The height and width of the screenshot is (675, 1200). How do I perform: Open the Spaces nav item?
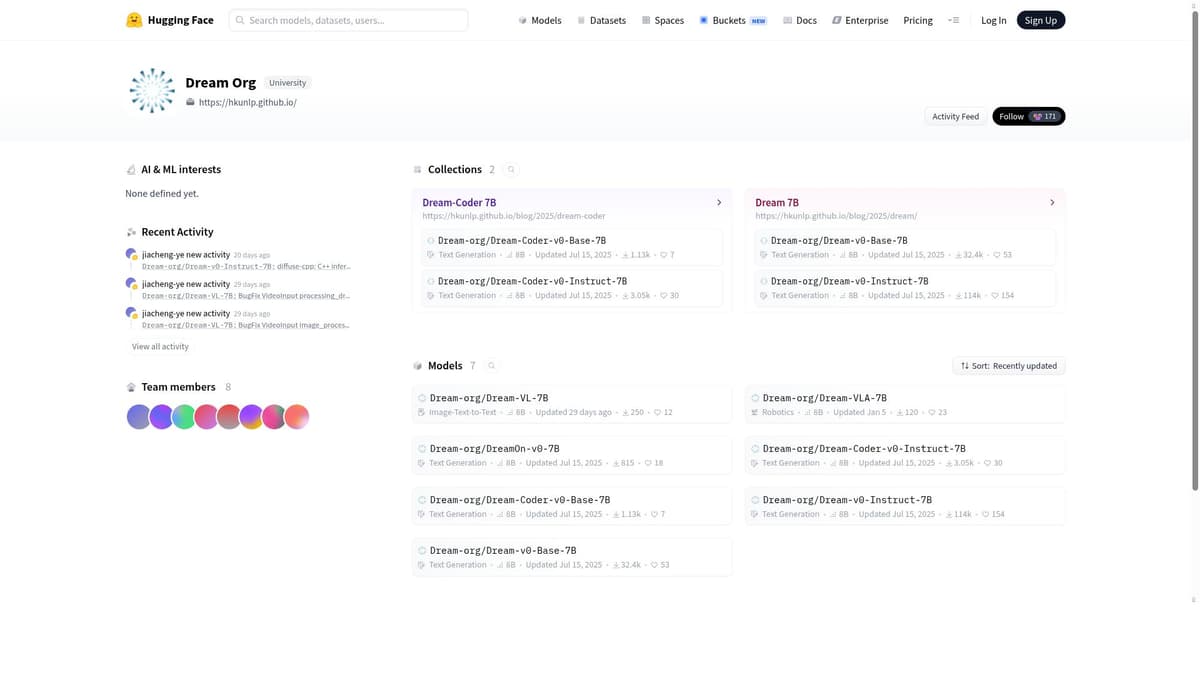click(662, 20)
